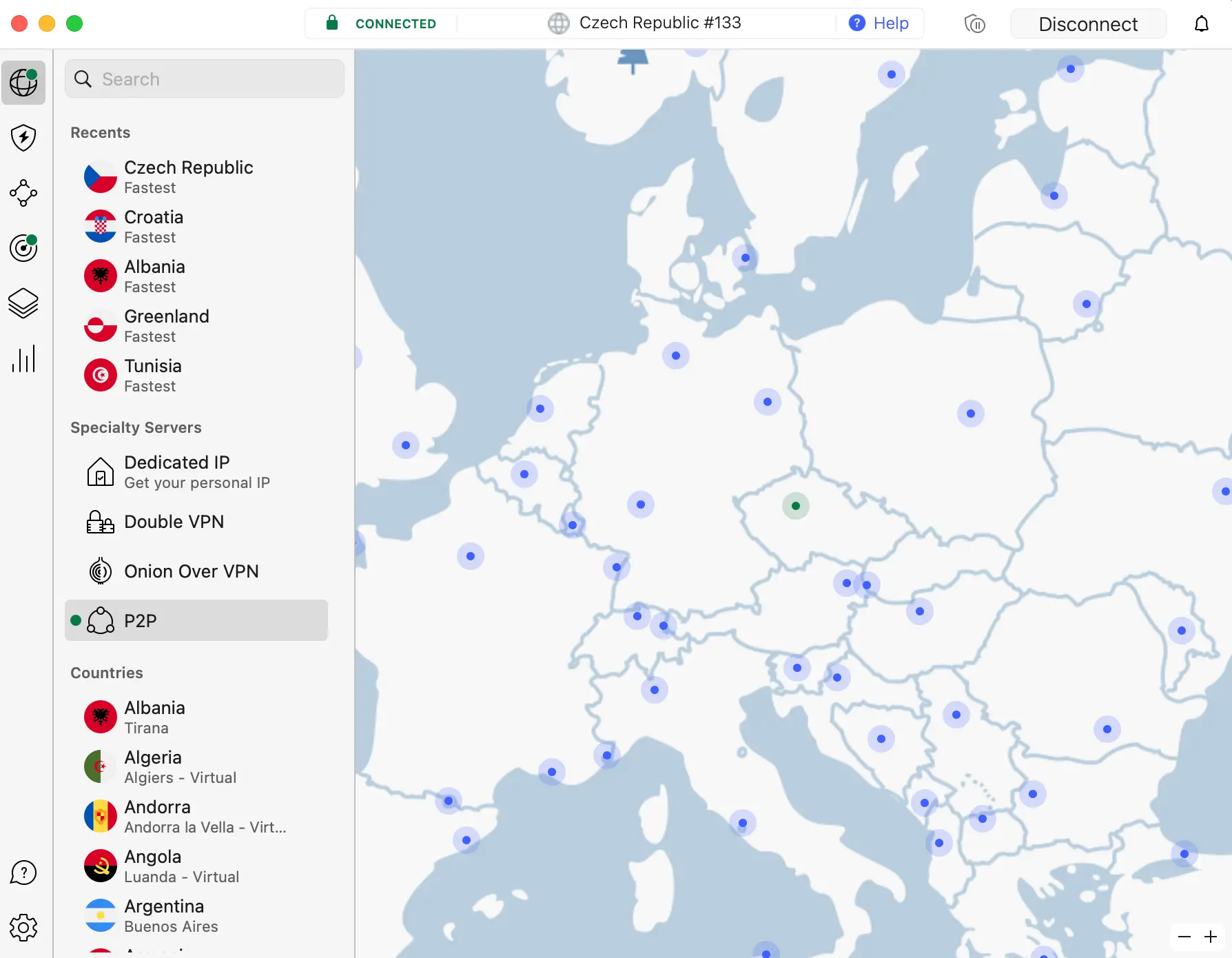Click the notifications bell icon
Viewport: 1232px width, 958px height.
(x=1201, y=24)
